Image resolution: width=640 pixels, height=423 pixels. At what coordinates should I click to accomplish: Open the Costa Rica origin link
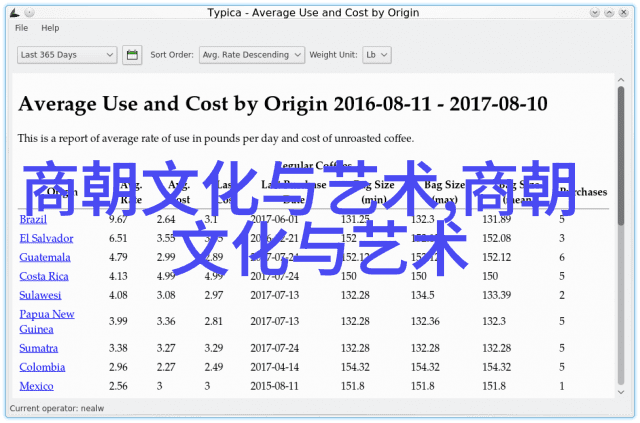tap(44, 276)
